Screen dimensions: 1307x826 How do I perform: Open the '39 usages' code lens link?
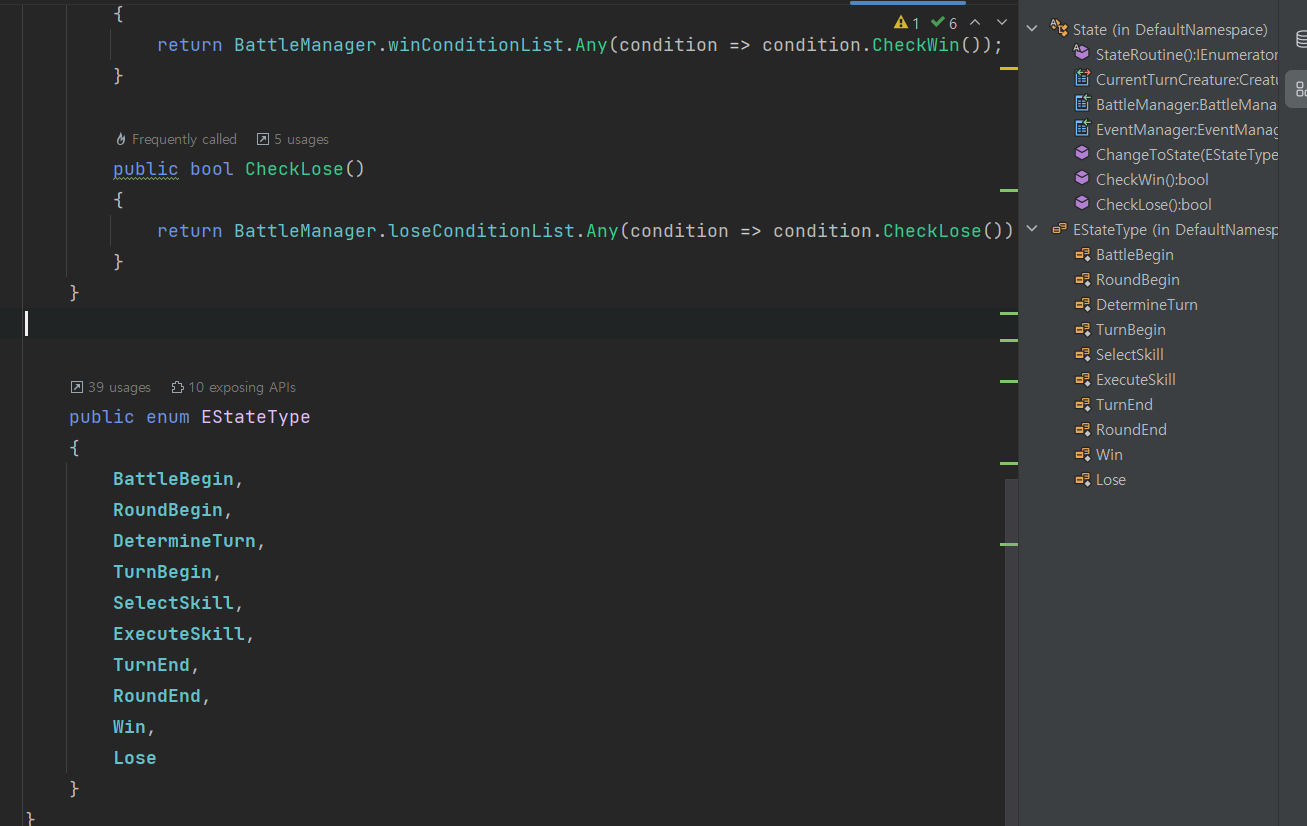click(111, 387)
